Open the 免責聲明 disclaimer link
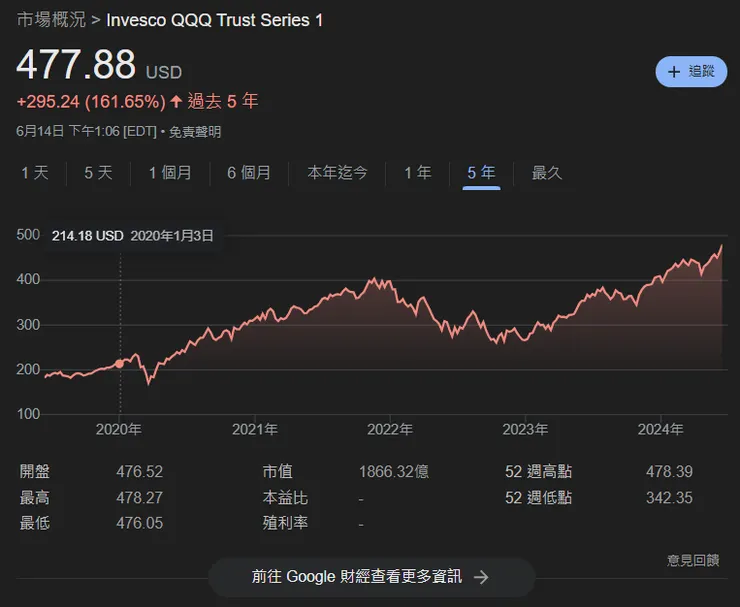The width and height of the screenshot is (740, 607). (x=195, y=132)
